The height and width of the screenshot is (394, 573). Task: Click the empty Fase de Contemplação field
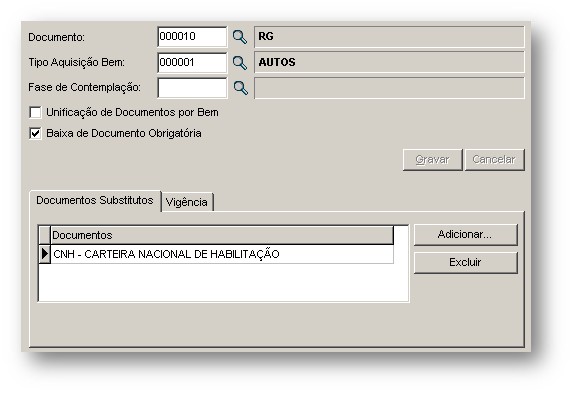192,88
